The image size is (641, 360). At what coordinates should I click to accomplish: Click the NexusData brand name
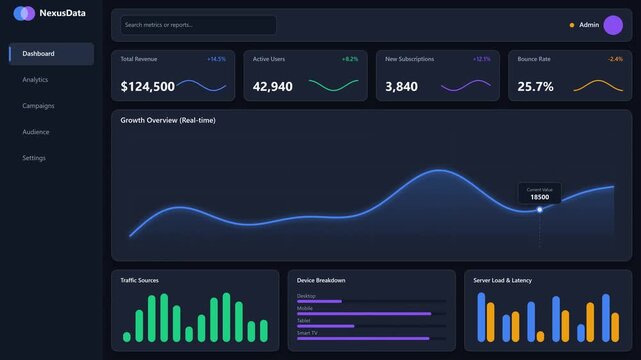[63, 13]
